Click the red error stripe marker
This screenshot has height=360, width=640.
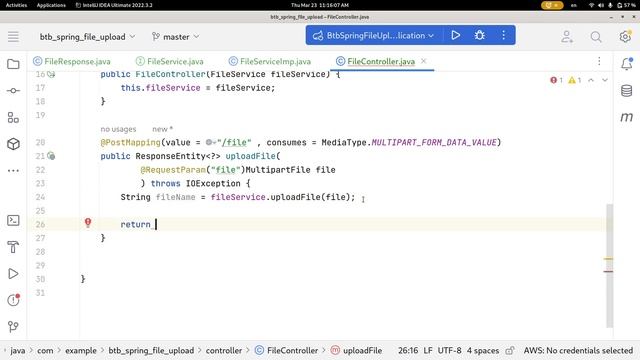pos(608,271)
